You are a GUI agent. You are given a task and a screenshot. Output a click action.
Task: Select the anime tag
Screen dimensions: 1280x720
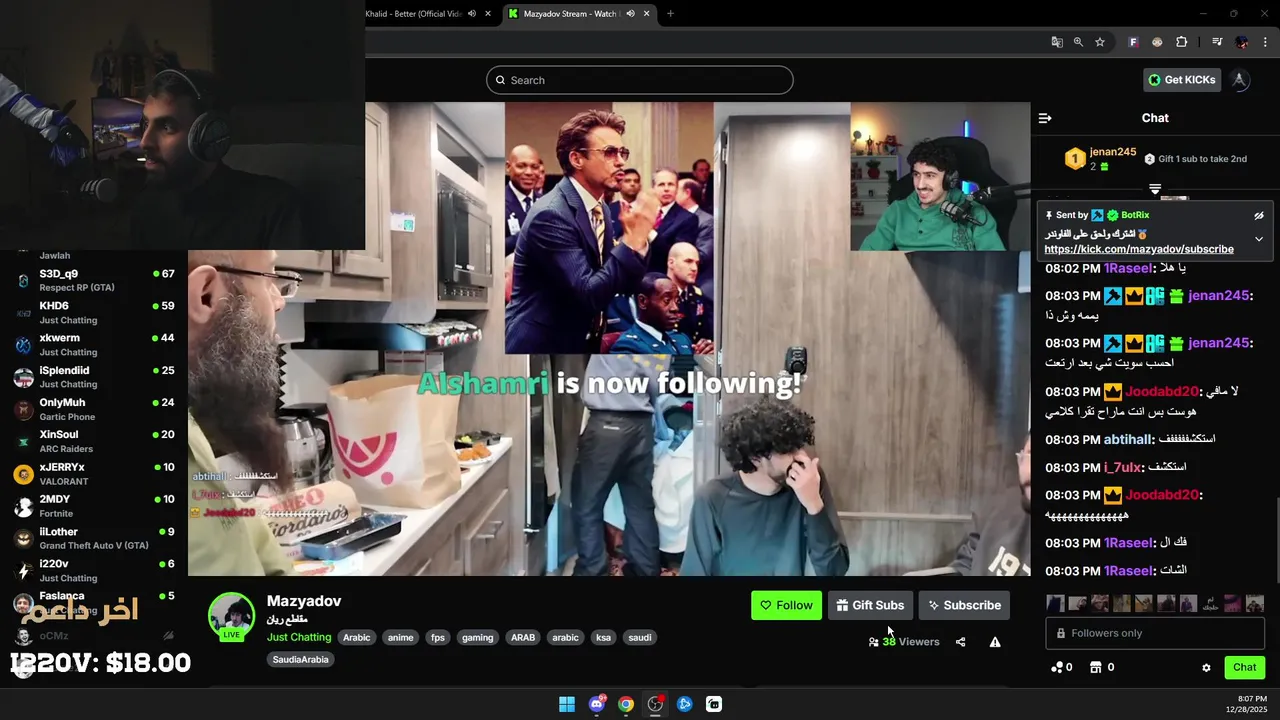(x=400, y=637)
